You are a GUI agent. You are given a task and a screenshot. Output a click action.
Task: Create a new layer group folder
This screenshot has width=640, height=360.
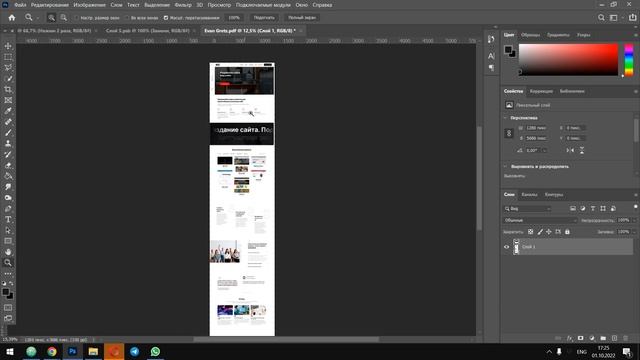coord(603,338)
